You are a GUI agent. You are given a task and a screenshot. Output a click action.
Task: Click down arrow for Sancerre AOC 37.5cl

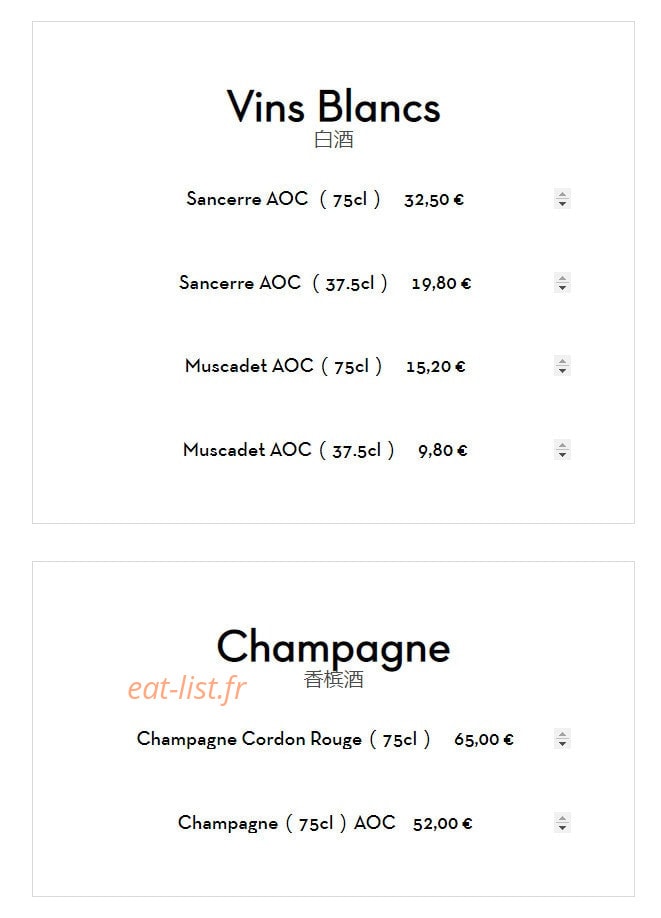pyautogui.click(x=562, y=287)
